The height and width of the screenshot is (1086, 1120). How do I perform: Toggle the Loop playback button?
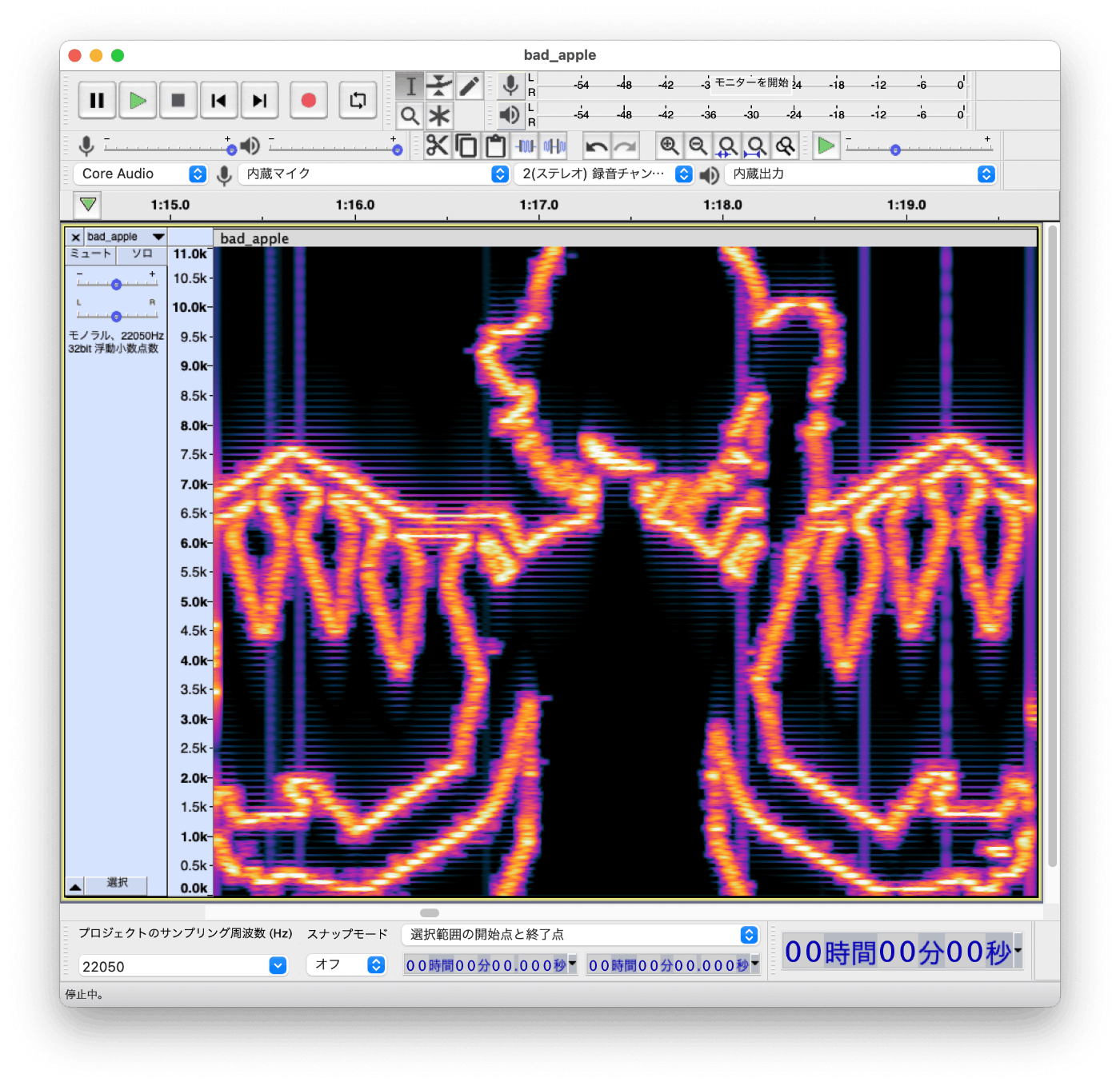(x=358, y=101)
